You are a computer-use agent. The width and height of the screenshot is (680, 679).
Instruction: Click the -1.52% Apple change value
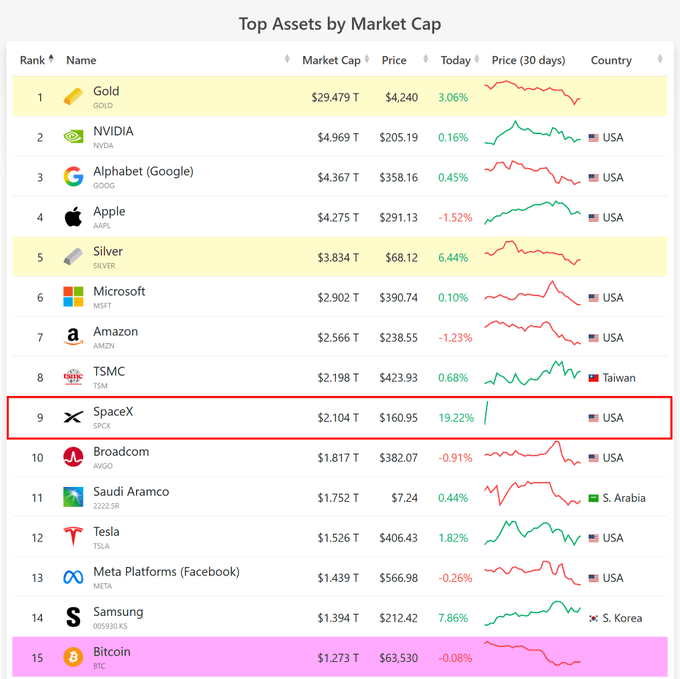tap(455, 218)
